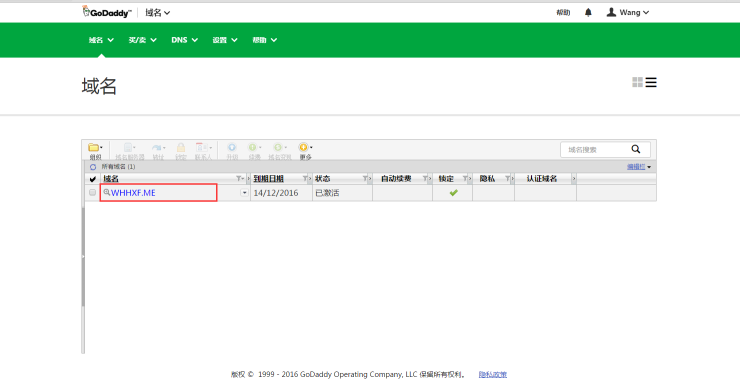The width and height of the screenshot is (740, 379).
Task: Sort by the 隐私 column header
Action: coord(487,179)
